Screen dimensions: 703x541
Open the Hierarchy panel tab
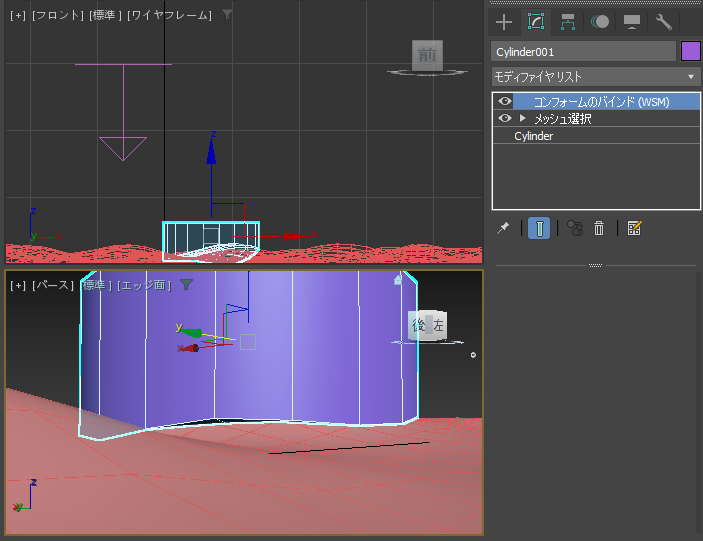(568, 22)
